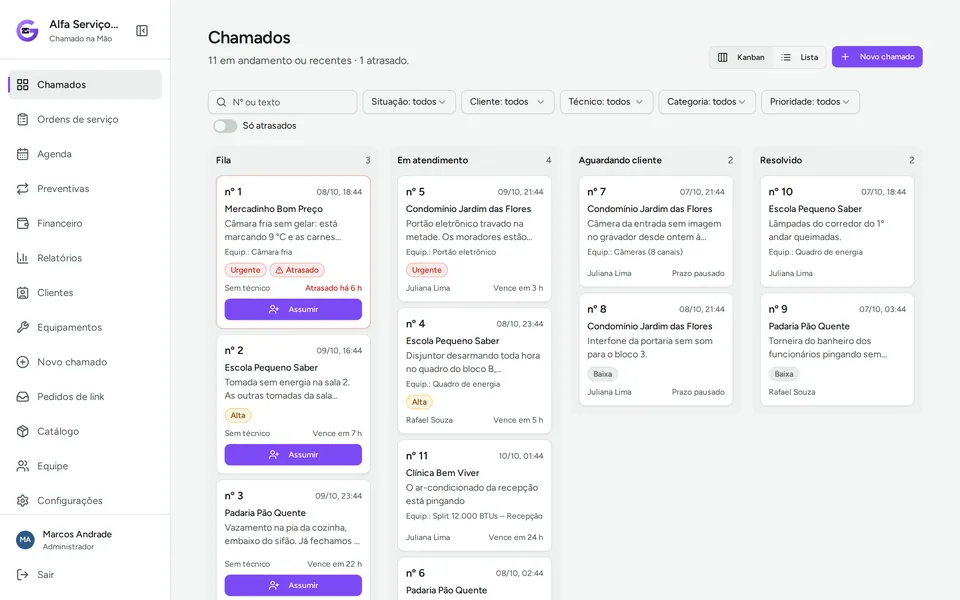Click the plus icon in Novo chamado button

click(845, 57)
